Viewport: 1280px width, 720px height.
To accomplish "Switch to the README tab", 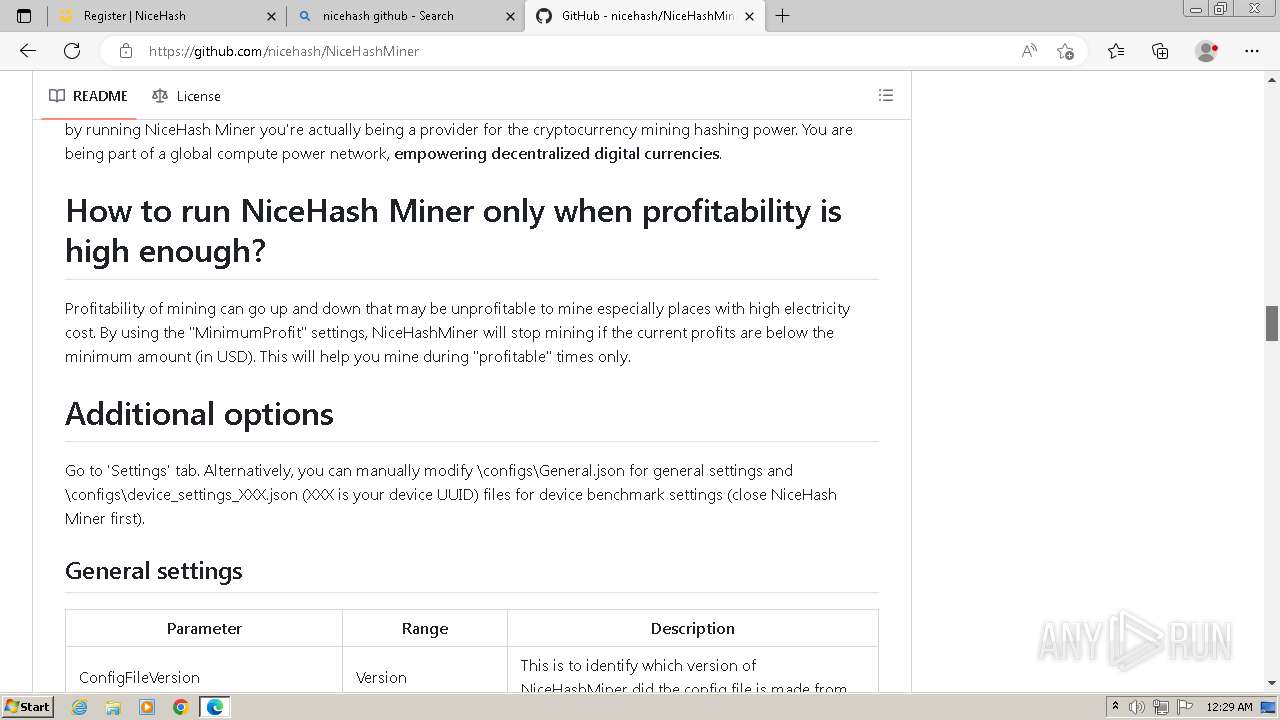I will click(x=89, y=96).
